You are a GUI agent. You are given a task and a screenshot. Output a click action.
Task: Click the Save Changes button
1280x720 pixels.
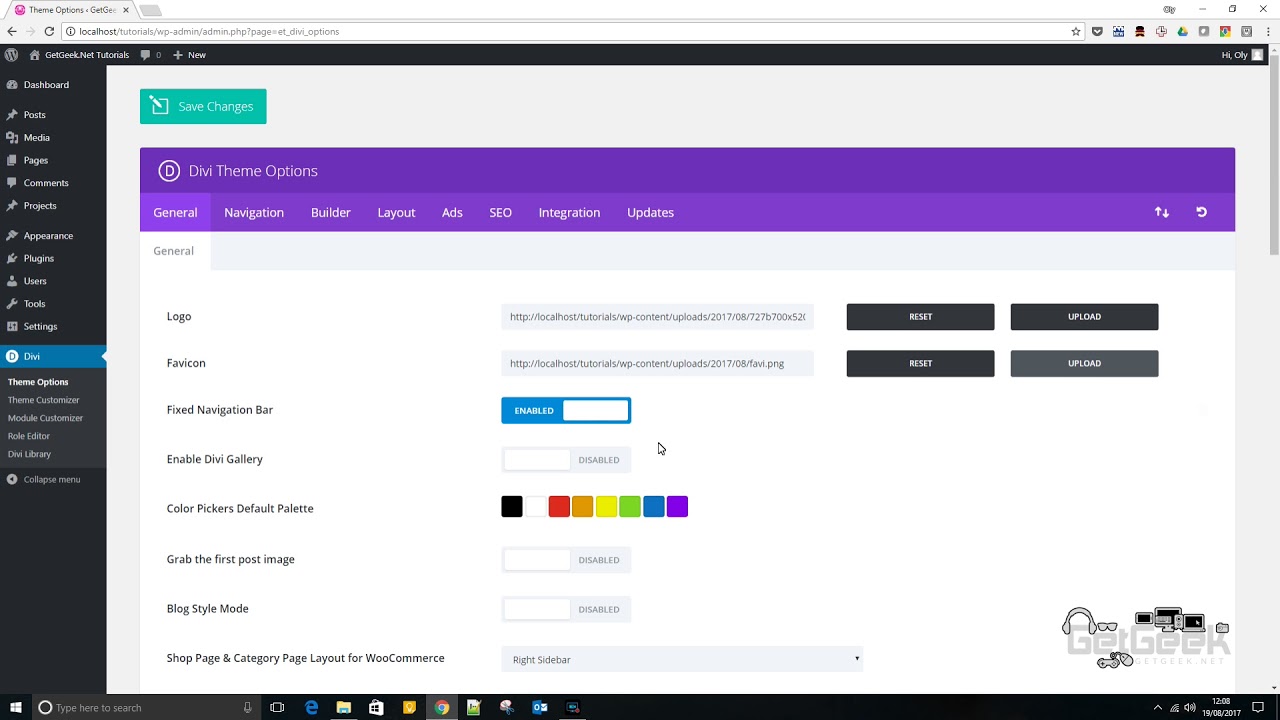click(203, 106)
